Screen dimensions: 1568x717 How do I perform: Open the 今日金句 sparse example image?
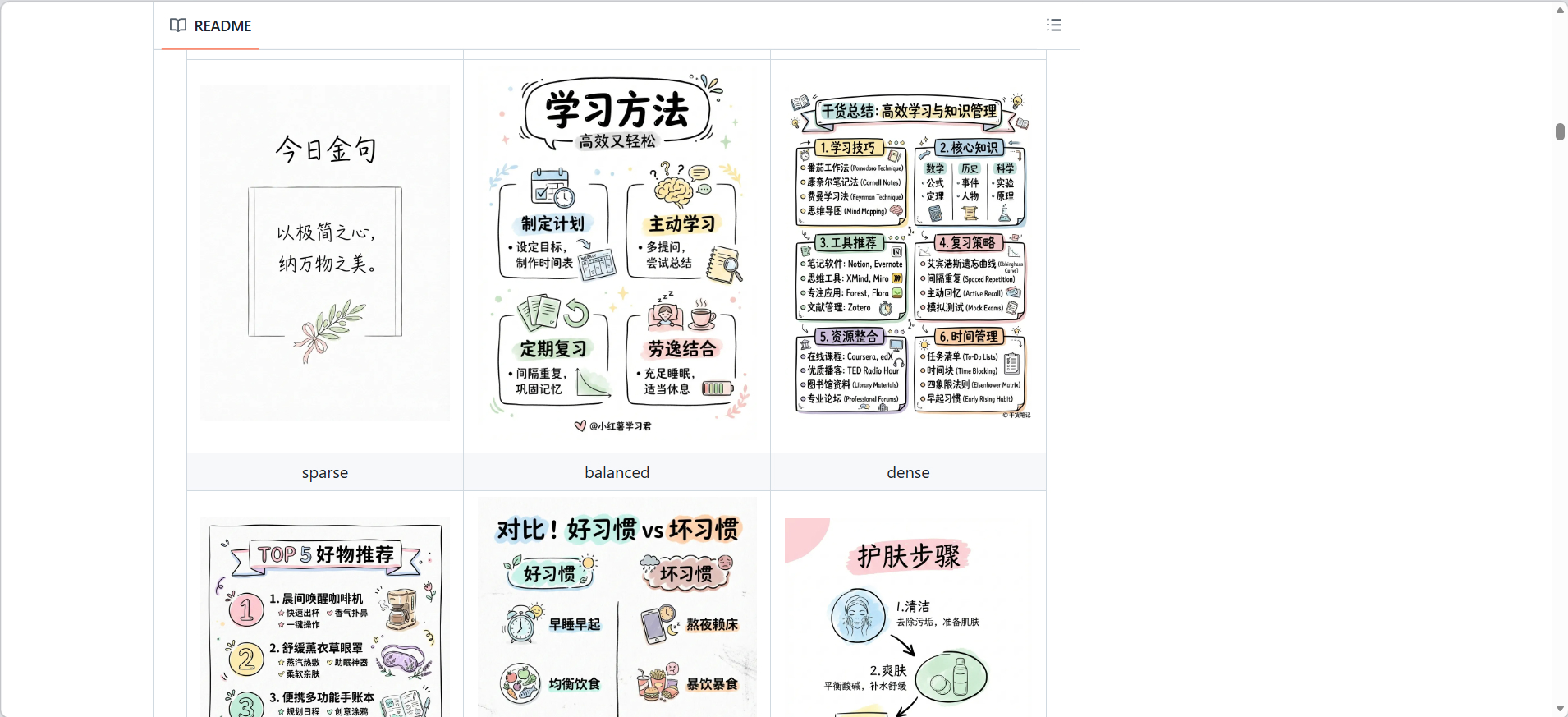tap(325, 253)
